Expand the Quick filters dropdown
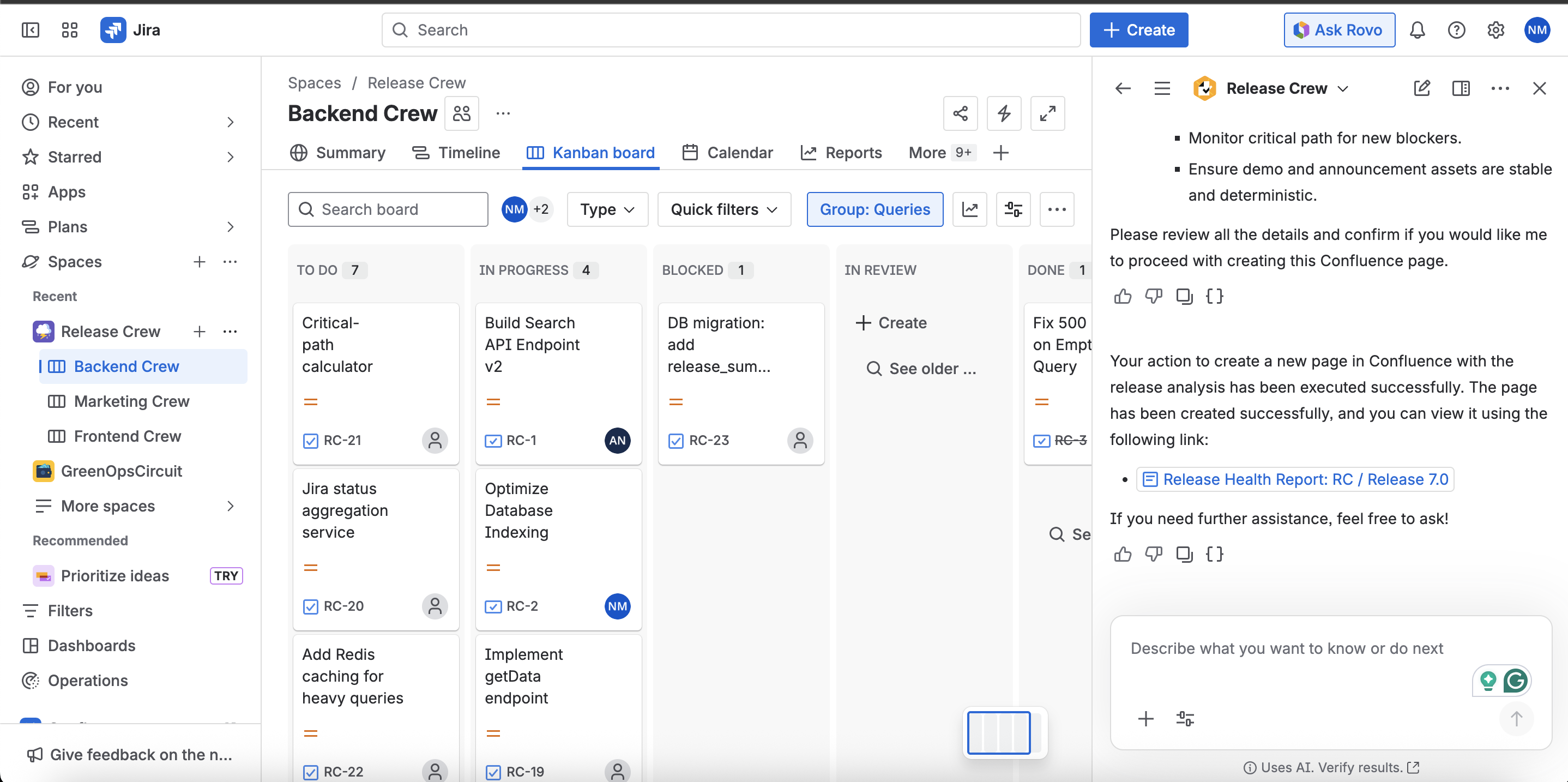This screenshot has width=1568, height=782. (723, 209)
